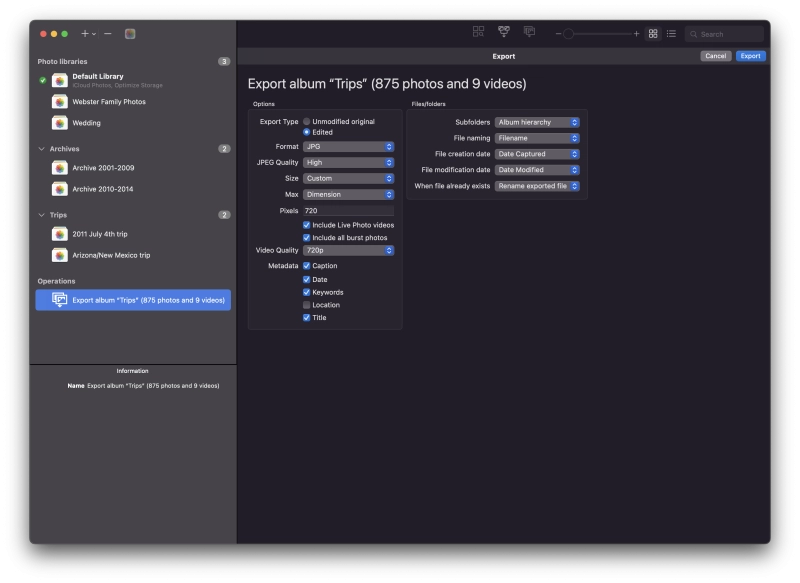The height and width of the screenshot is (583, 800).
Task: Collapse the Archives section
Action: pyautogui.click(x=42, y=149)
